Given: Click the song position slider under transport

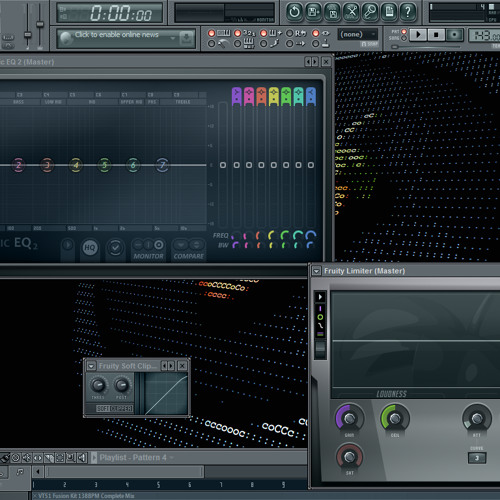Looking at the screenshot, I should pyautogui.click(x=425, y=47).
